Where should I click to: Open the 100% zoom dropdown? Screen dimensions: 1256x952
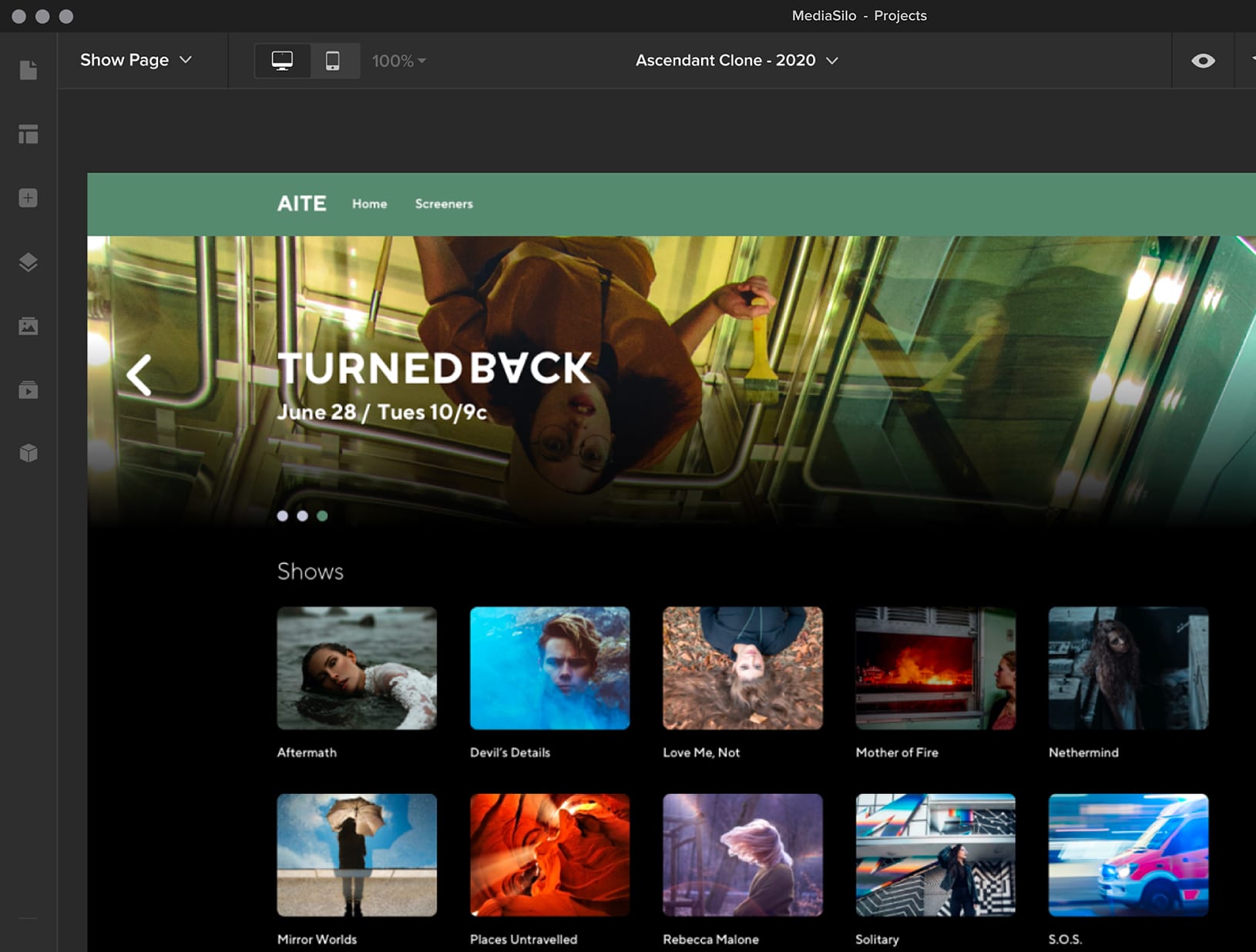398,61
